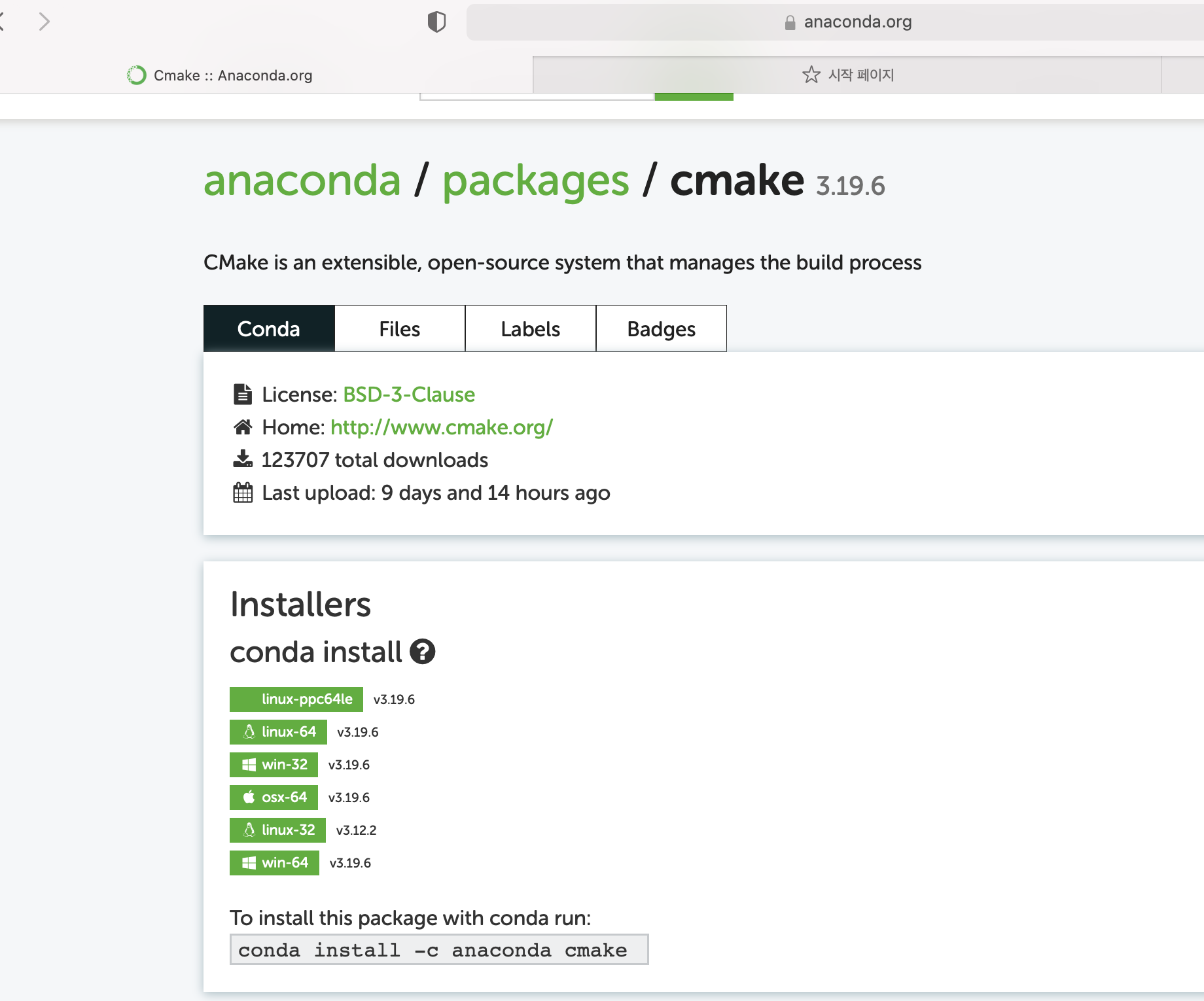Open the BSD-3-Clause license link

pos(409,395)
